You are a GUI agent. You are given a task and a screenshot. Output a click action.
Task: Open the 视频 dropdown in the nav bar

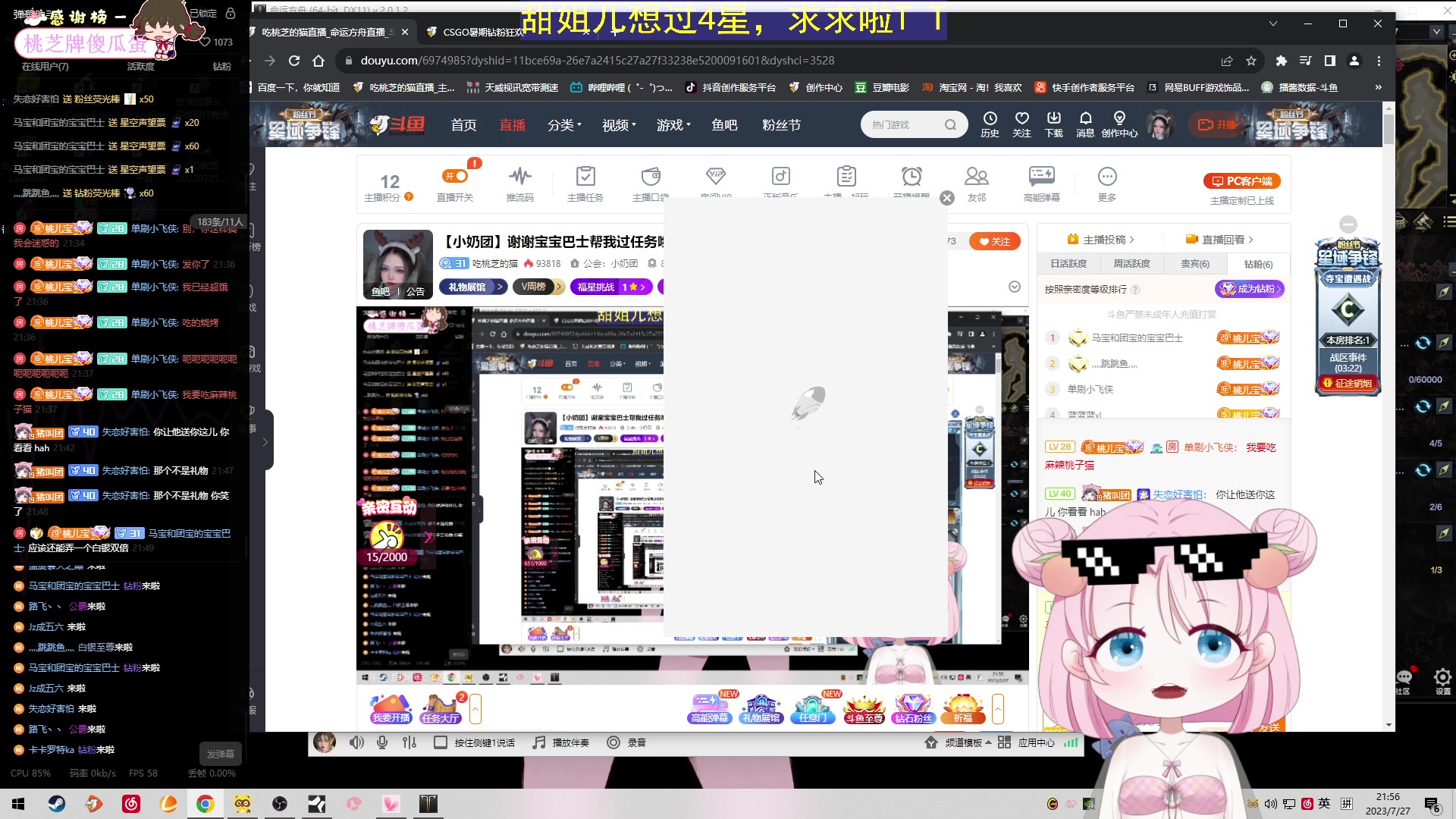tap(619, 125)
